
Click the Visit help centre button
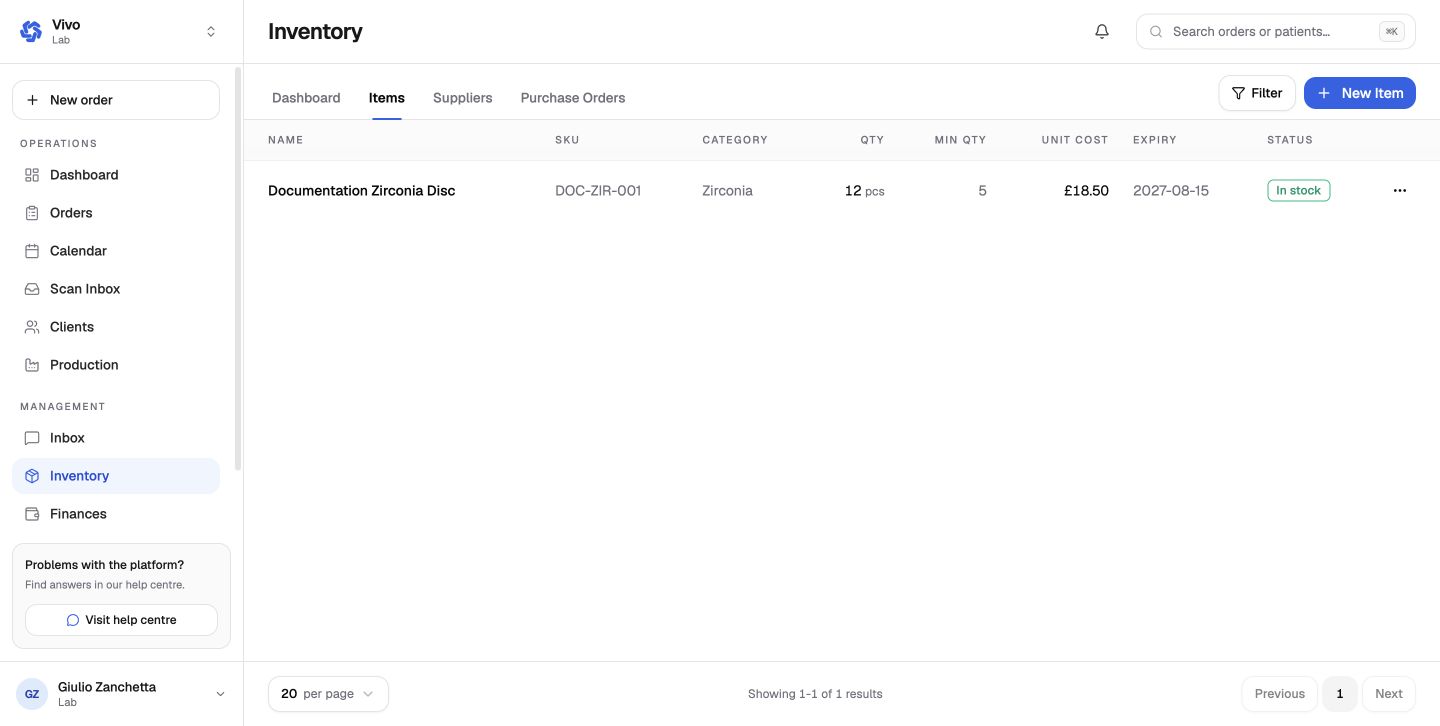(x=121, y=620)
